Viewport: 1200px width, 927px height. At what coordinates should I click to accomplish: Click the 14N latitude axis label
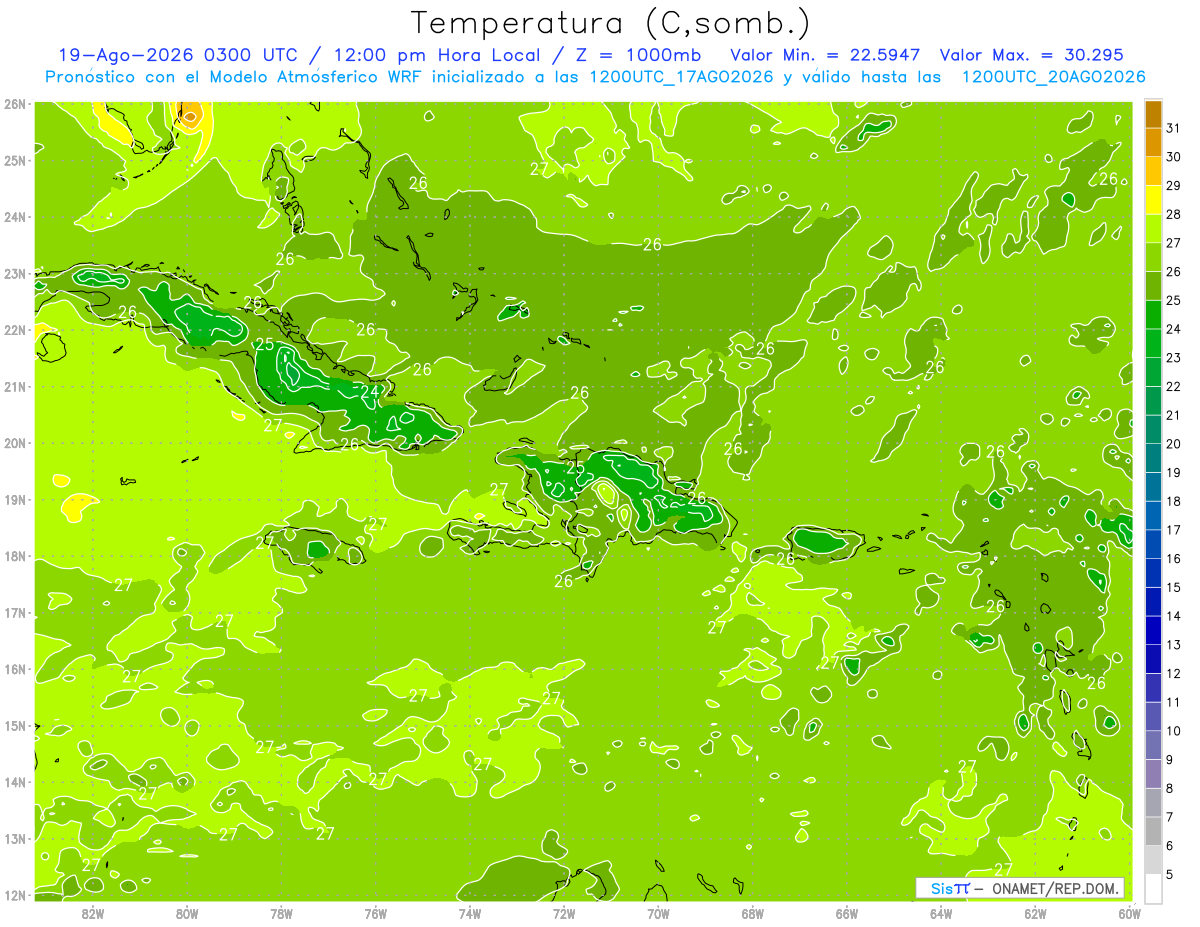tap(15, 782)
